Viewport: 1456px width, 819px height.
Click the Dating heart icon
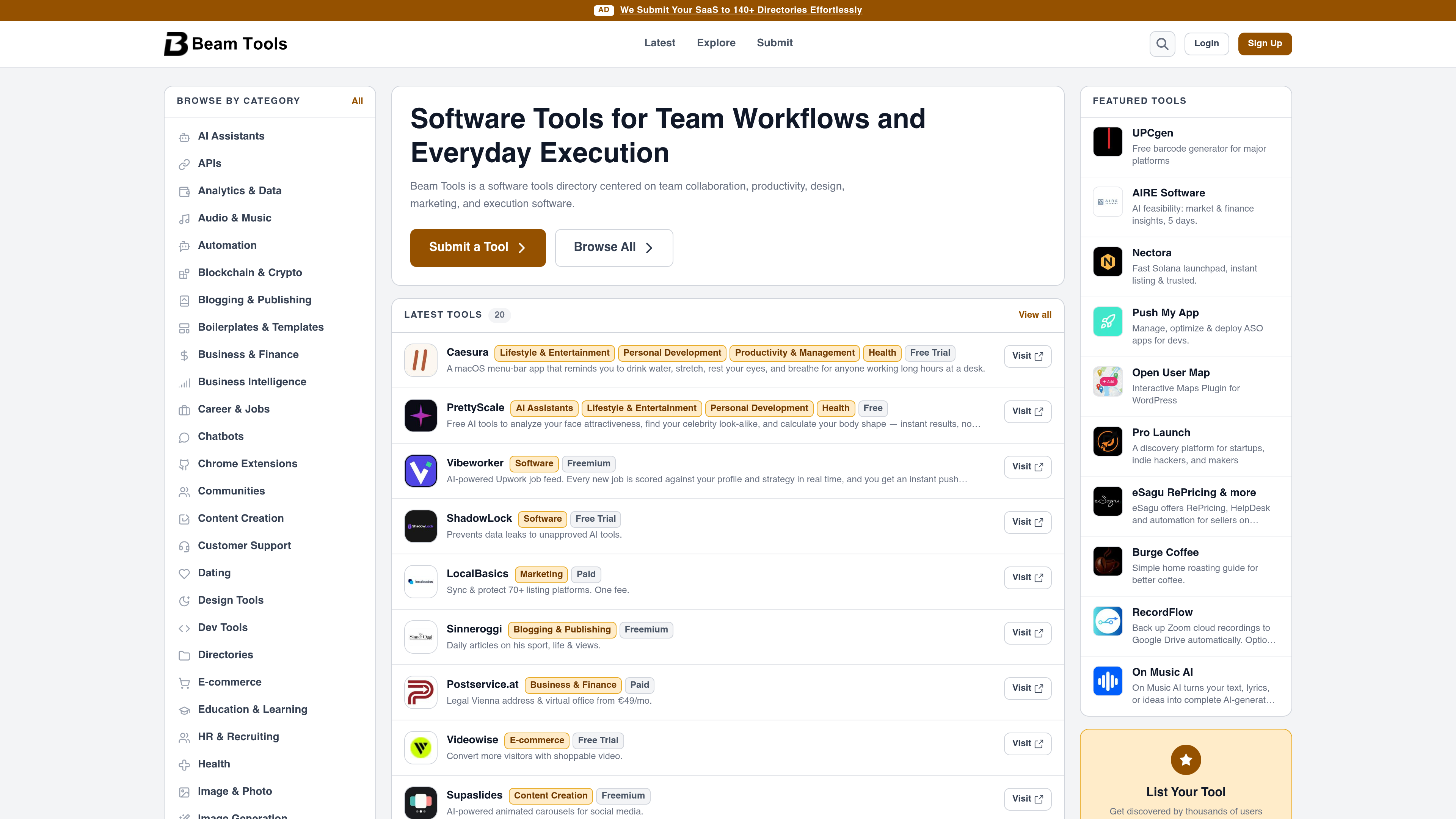pyautogui.click(x=184, y=574)
